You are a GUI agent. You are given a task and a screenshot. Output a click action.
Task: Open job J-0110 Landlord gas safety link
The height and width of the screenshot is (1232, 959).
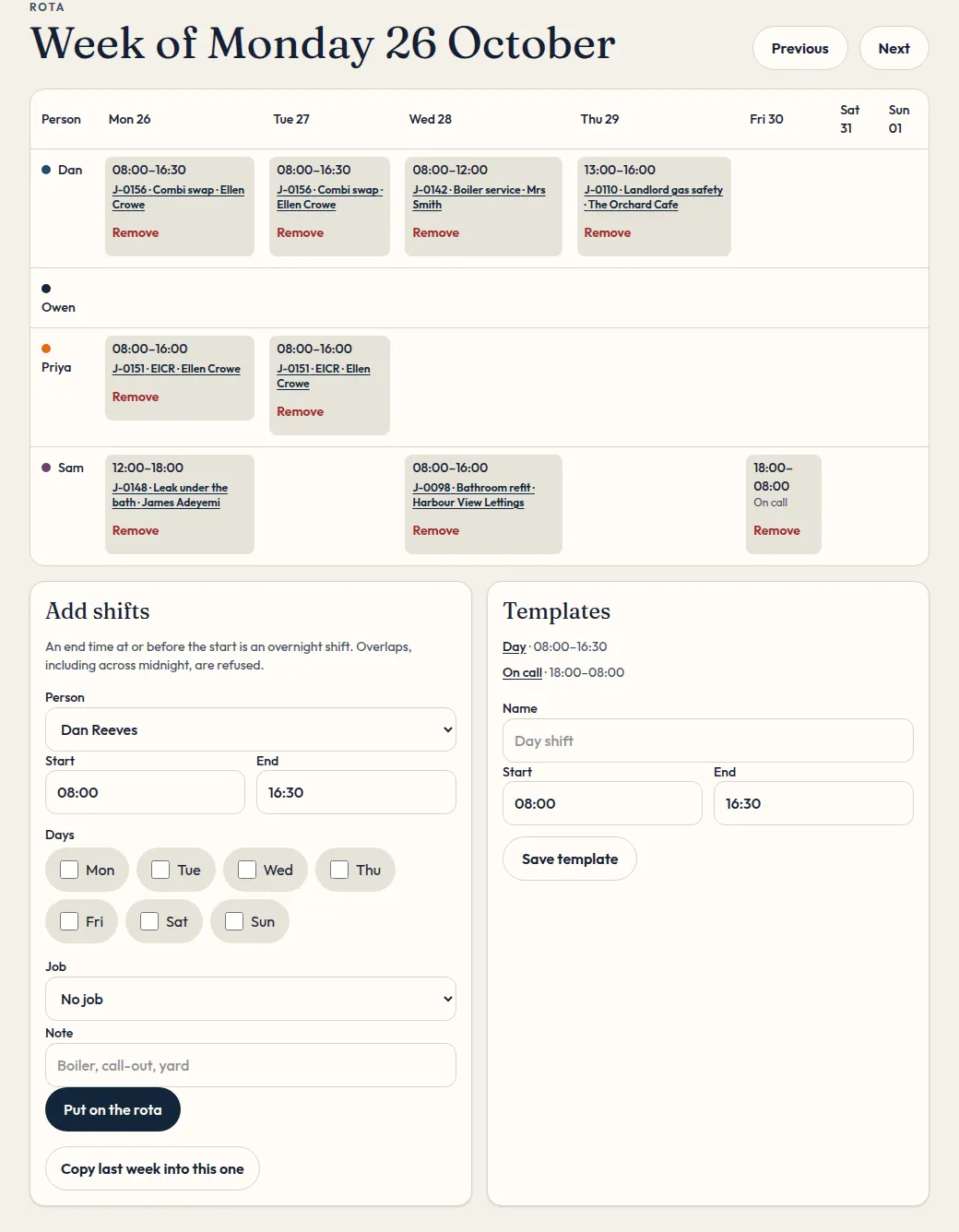[653, 197]
